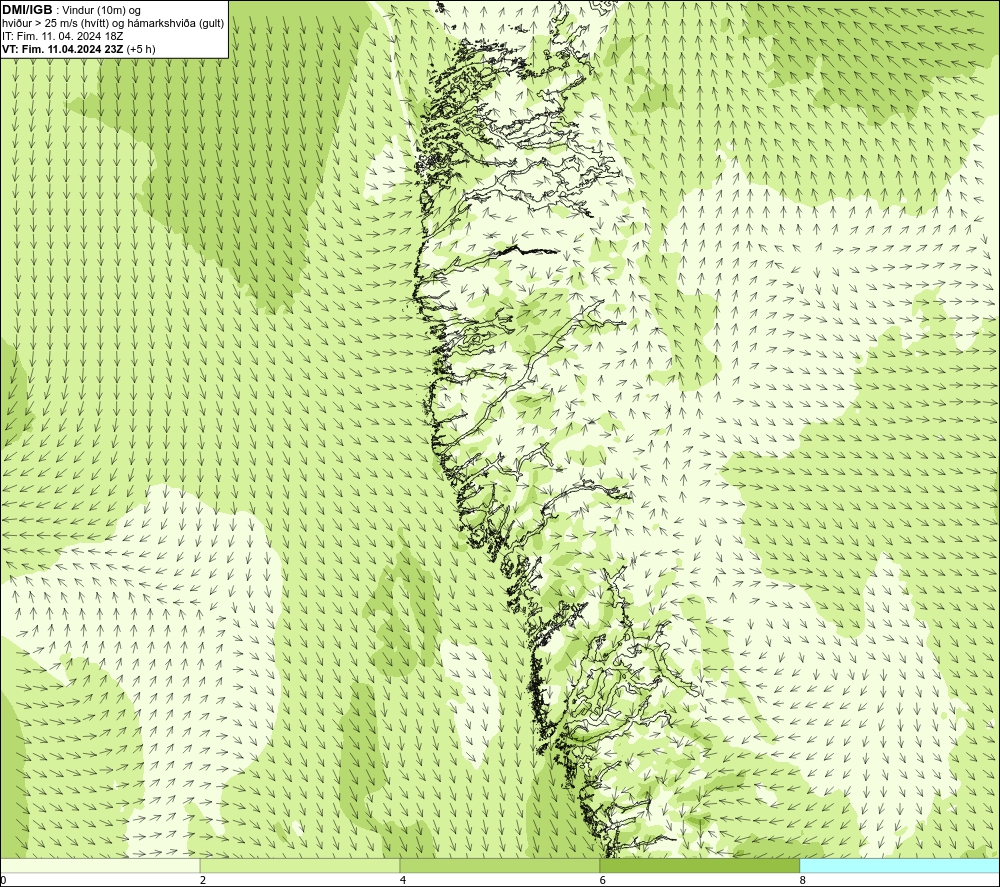Click the colorbar label '2'
The height and width of the screenshot is (887, 1000).
[203, 881]
